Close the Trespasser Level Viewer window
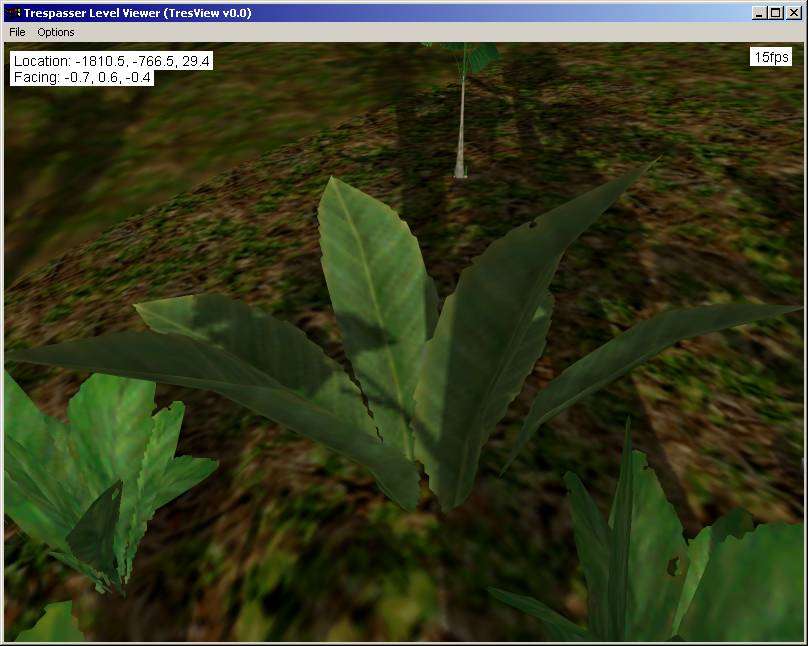The image size is (808, 646). (794, 13)
